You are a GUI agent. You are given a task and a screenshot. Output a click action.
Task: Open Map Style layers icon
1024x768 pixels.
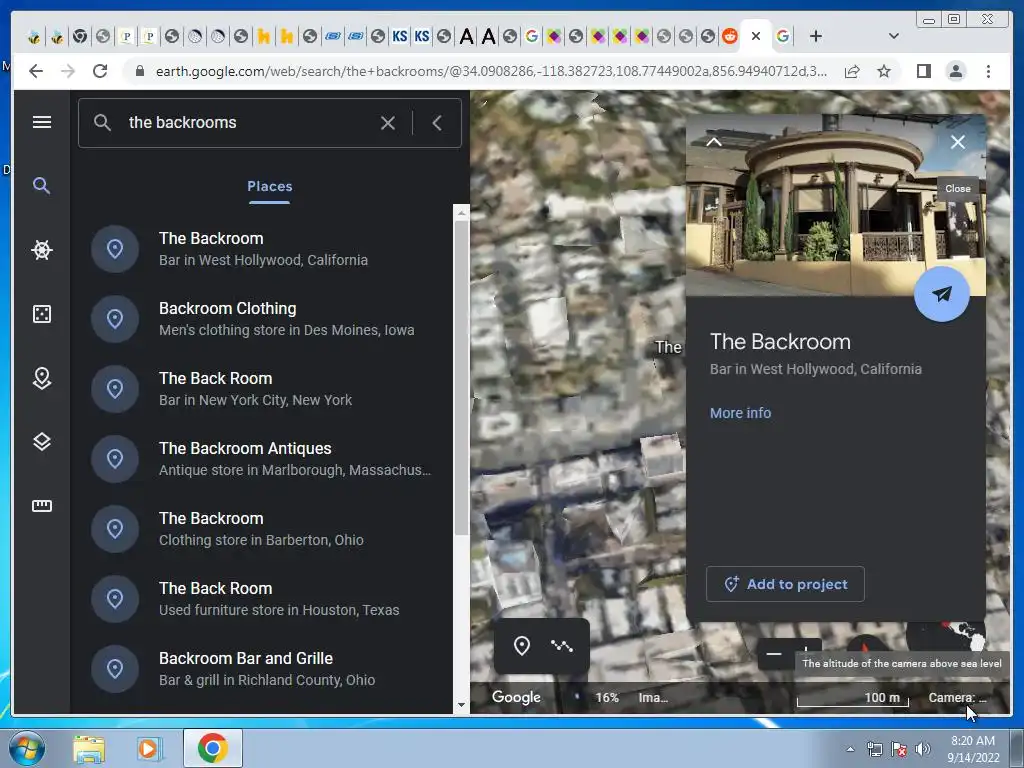tap(42, 442)
